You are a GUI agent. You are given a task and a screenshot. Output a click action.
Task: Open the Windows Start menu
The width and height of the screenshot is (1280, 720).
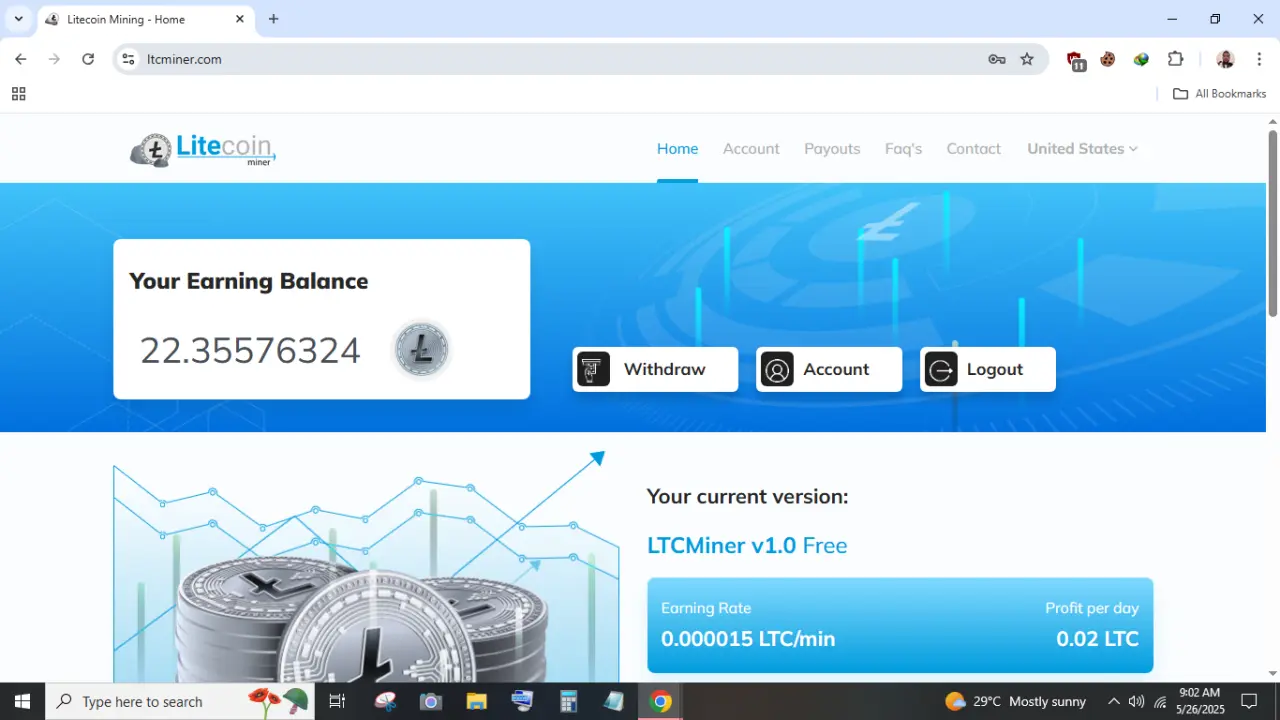tap(22, 701)
